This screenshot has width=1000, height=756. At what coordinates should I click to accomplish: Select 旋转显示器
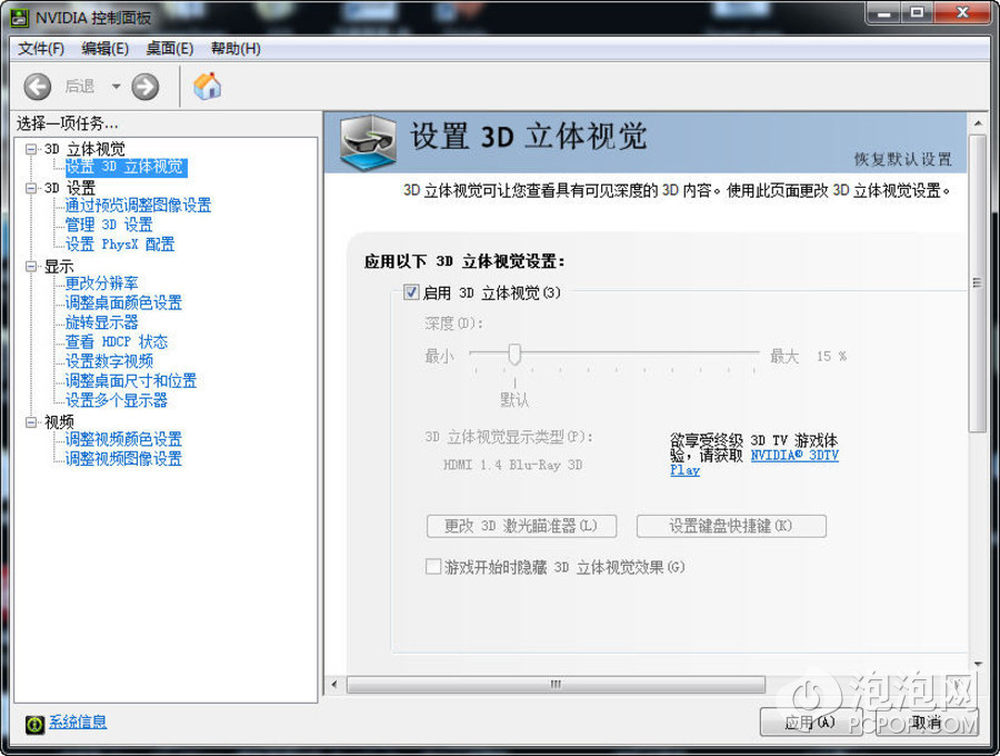click(101, 323)
